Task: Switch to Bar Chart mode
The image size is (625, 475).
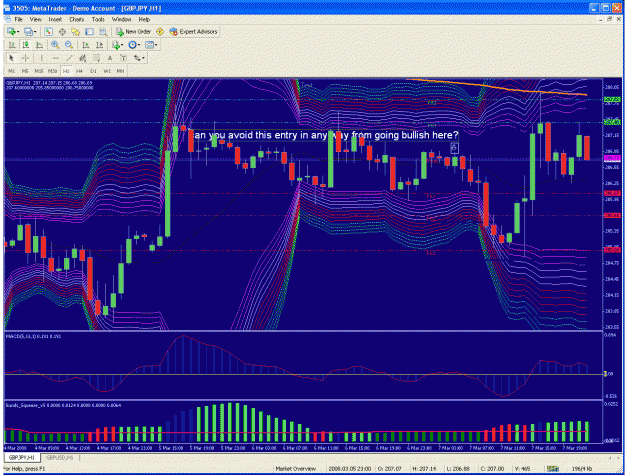Action: coord(12,45)
